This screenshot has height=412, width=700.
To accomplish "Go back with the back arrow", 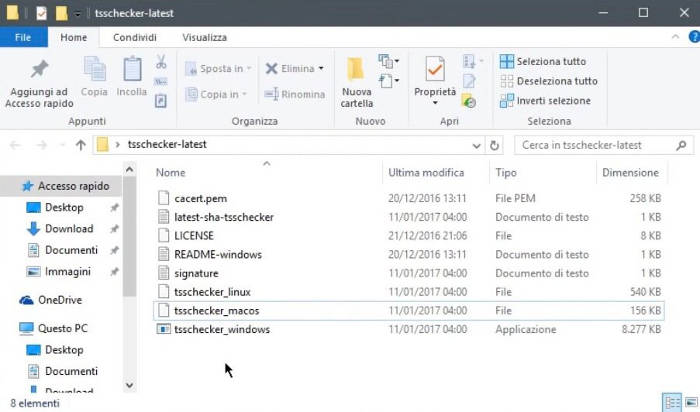I will pyautogui.click(x=15, y=145).
